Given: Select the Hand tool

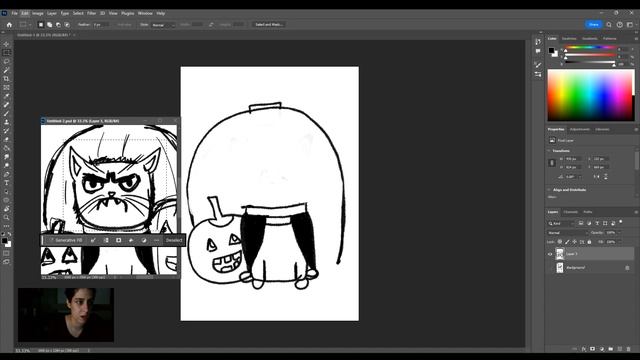Looking at the screenshot, I should click(6, 209).
